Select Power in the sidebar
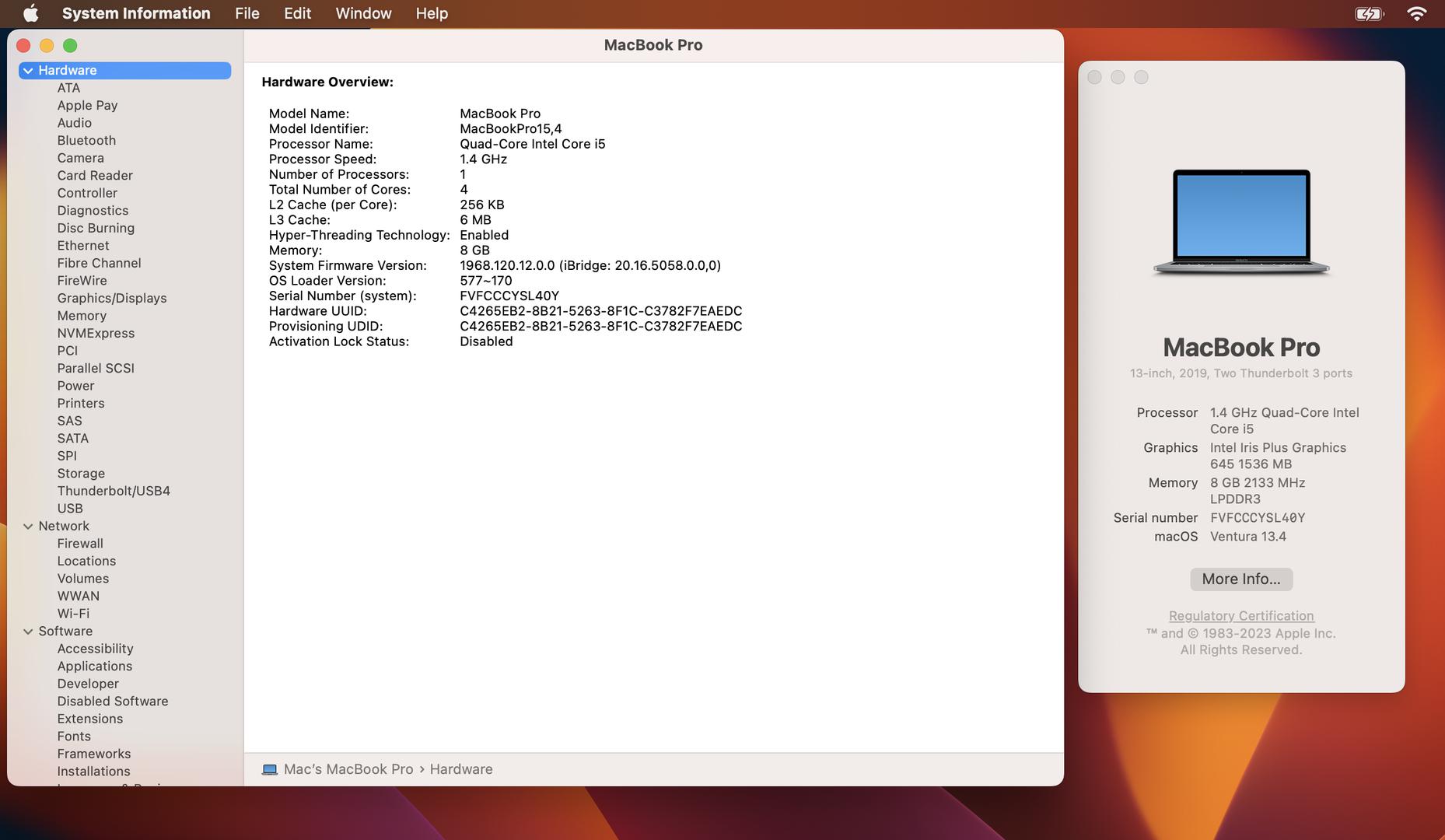This screenshot has width=1445, height=840. (x=75, y=386)
